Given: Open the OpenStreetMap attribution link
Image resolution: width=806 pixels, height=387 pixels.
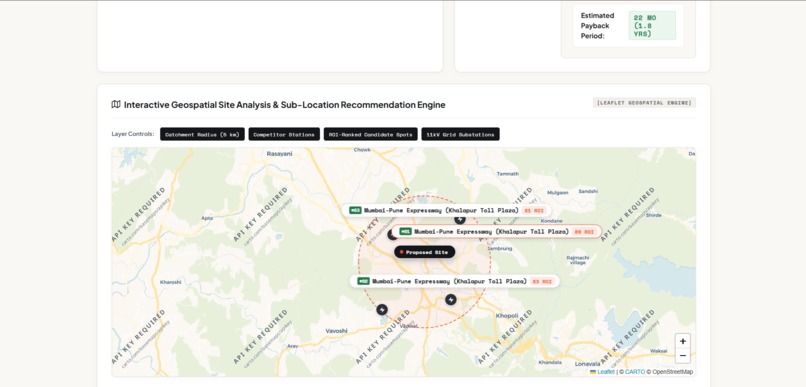Looking at the screenshot, I should tap(672, 372).
